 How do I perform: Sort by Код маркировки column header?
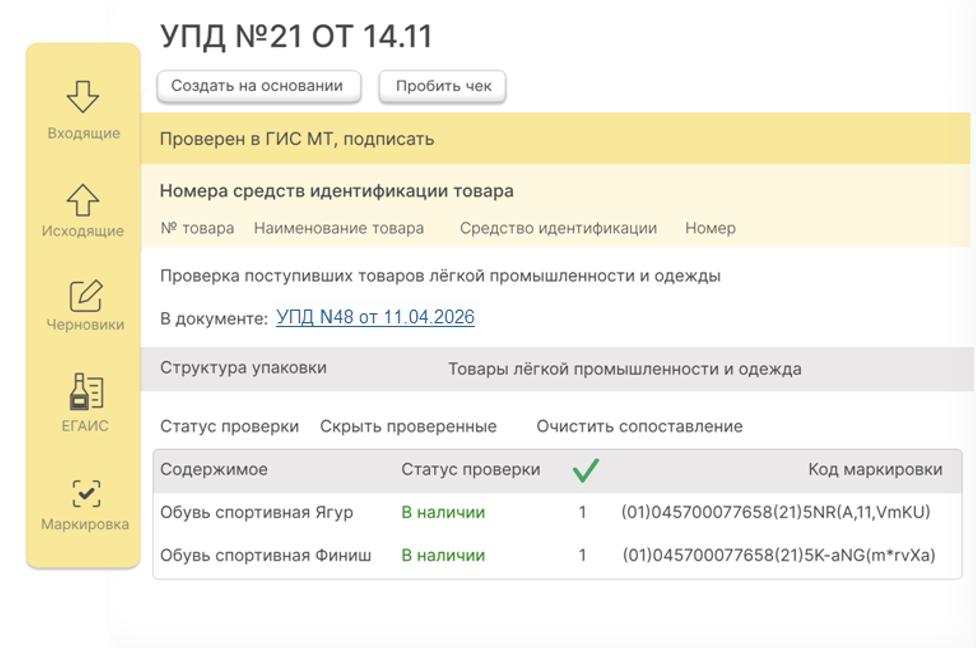875,470
